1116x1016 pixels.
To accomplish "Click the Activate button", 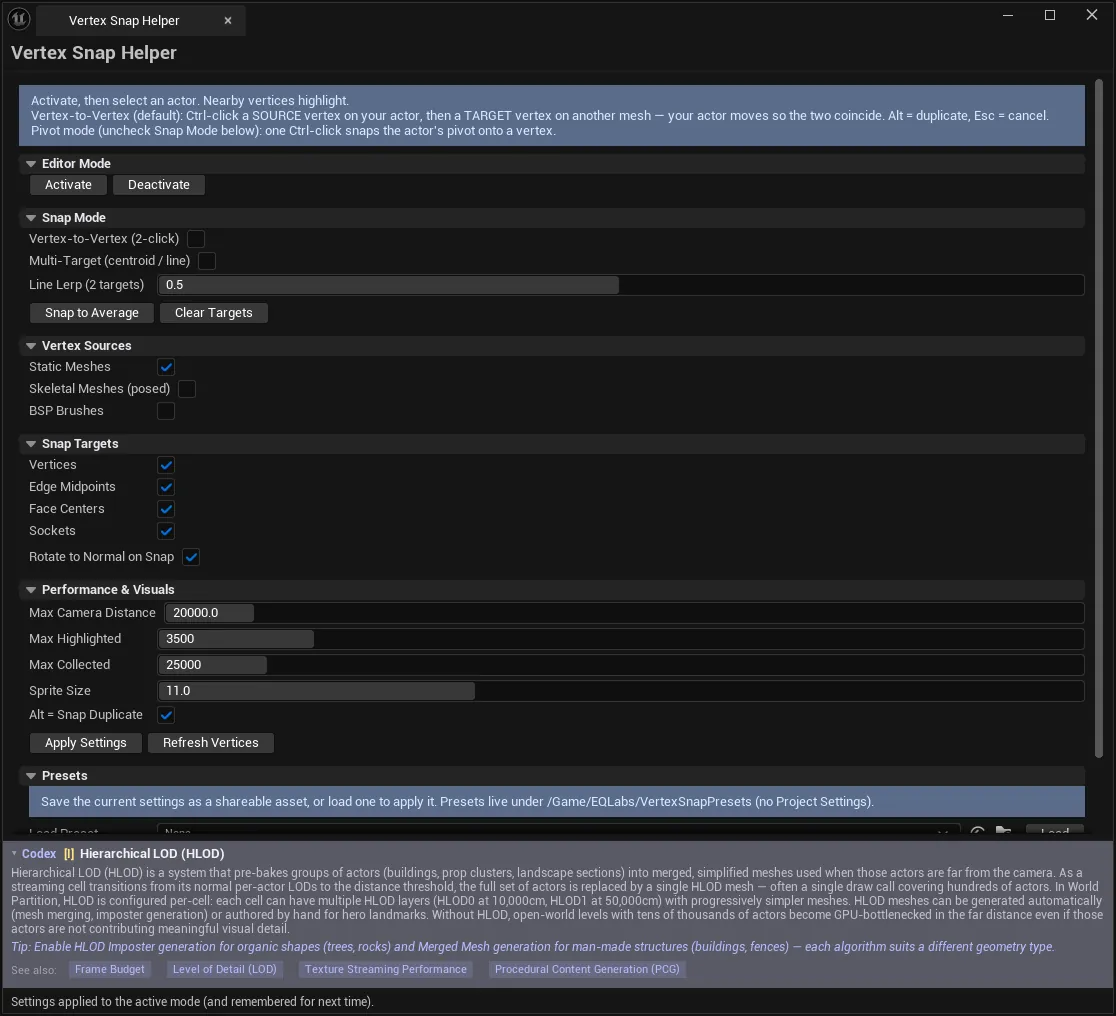I will 68,185.
